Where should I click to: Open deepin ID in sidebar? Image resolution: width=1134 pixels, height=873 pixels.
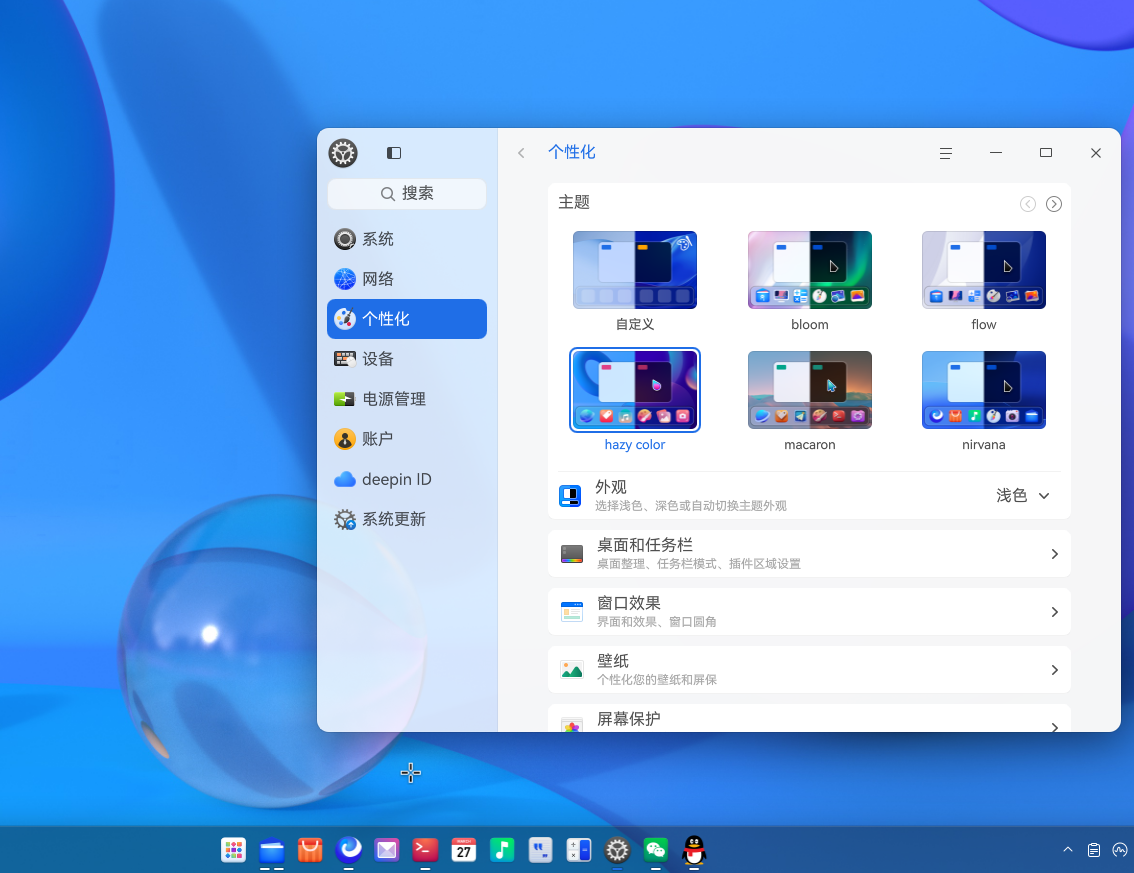click(x=406, y=479)
